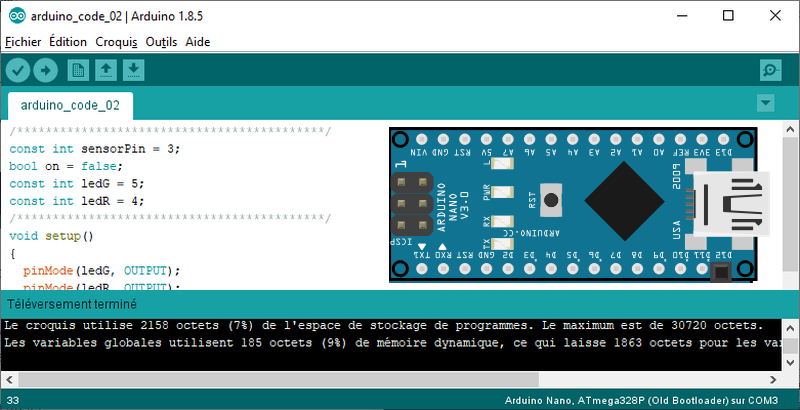Click the Verify sketch checkmark button

18,70
